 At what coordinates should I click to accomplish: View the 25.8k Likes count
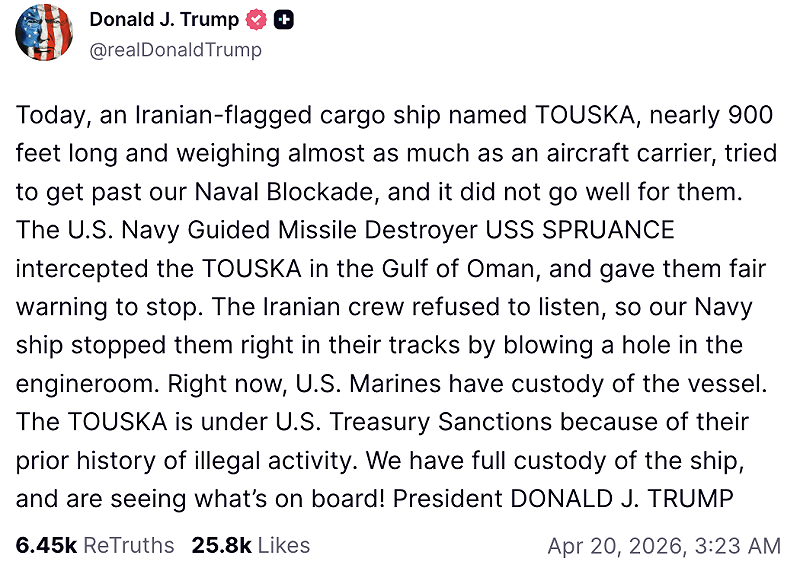tap(221, 546)
